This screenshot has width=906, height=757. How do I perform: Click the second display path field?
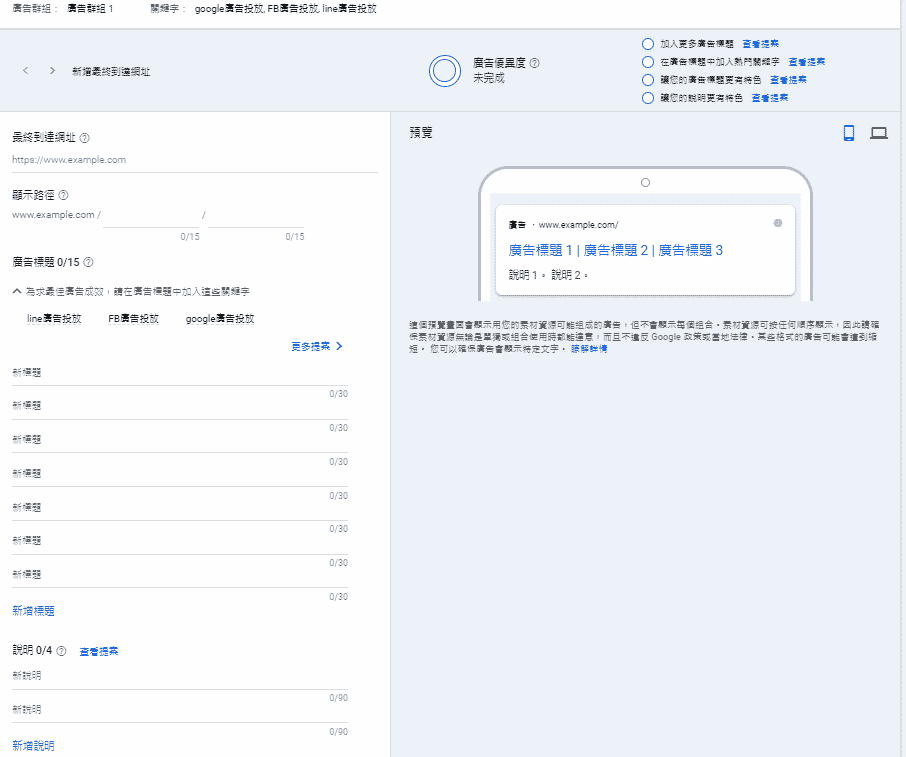point(256,216)
